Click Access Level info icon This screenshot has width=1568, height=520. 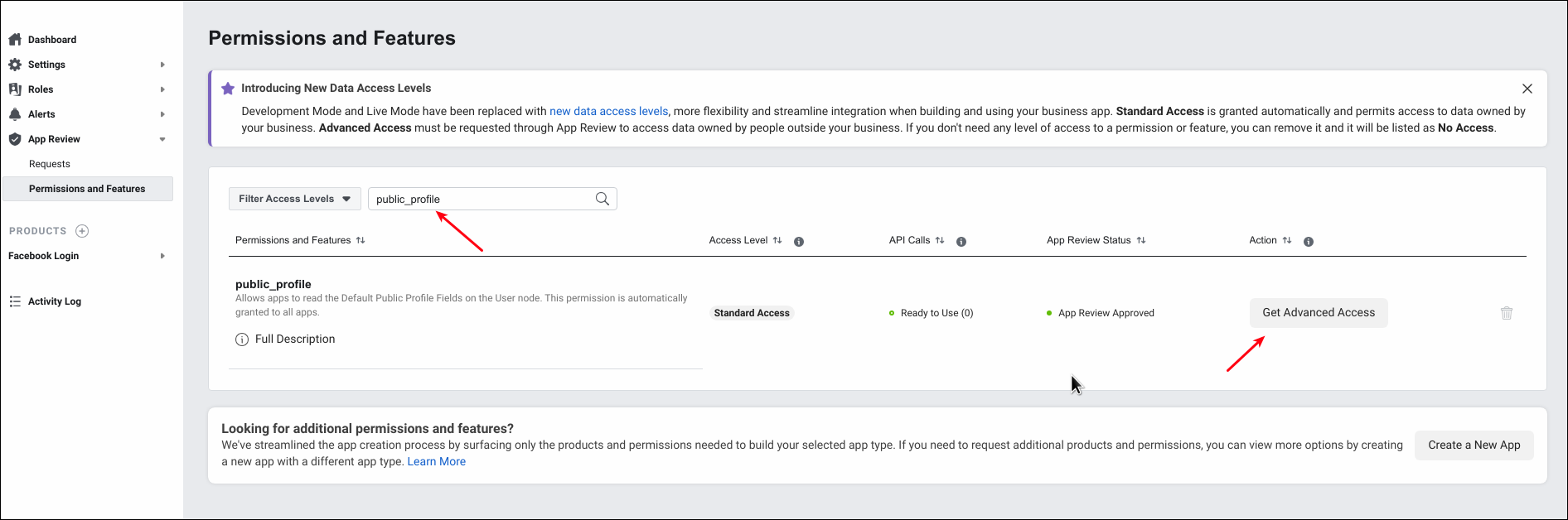pyautogui.click(x=799, y=242)
